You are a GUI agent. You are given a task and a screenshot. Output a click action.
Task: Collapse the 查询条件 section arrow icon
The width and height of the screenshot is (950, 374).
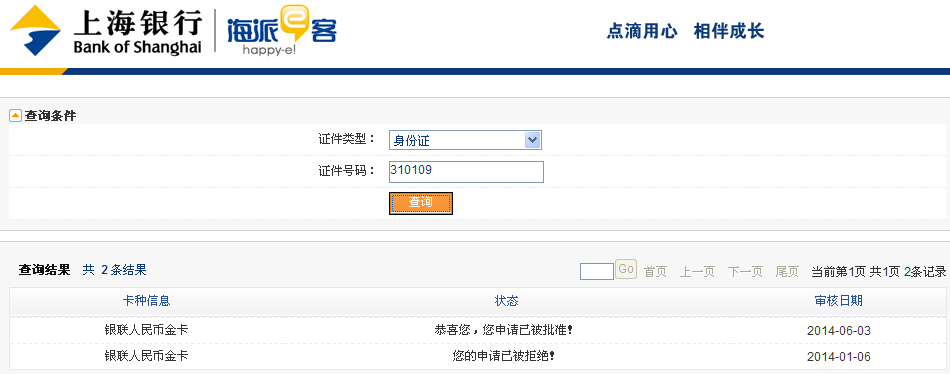pos(15,115)
